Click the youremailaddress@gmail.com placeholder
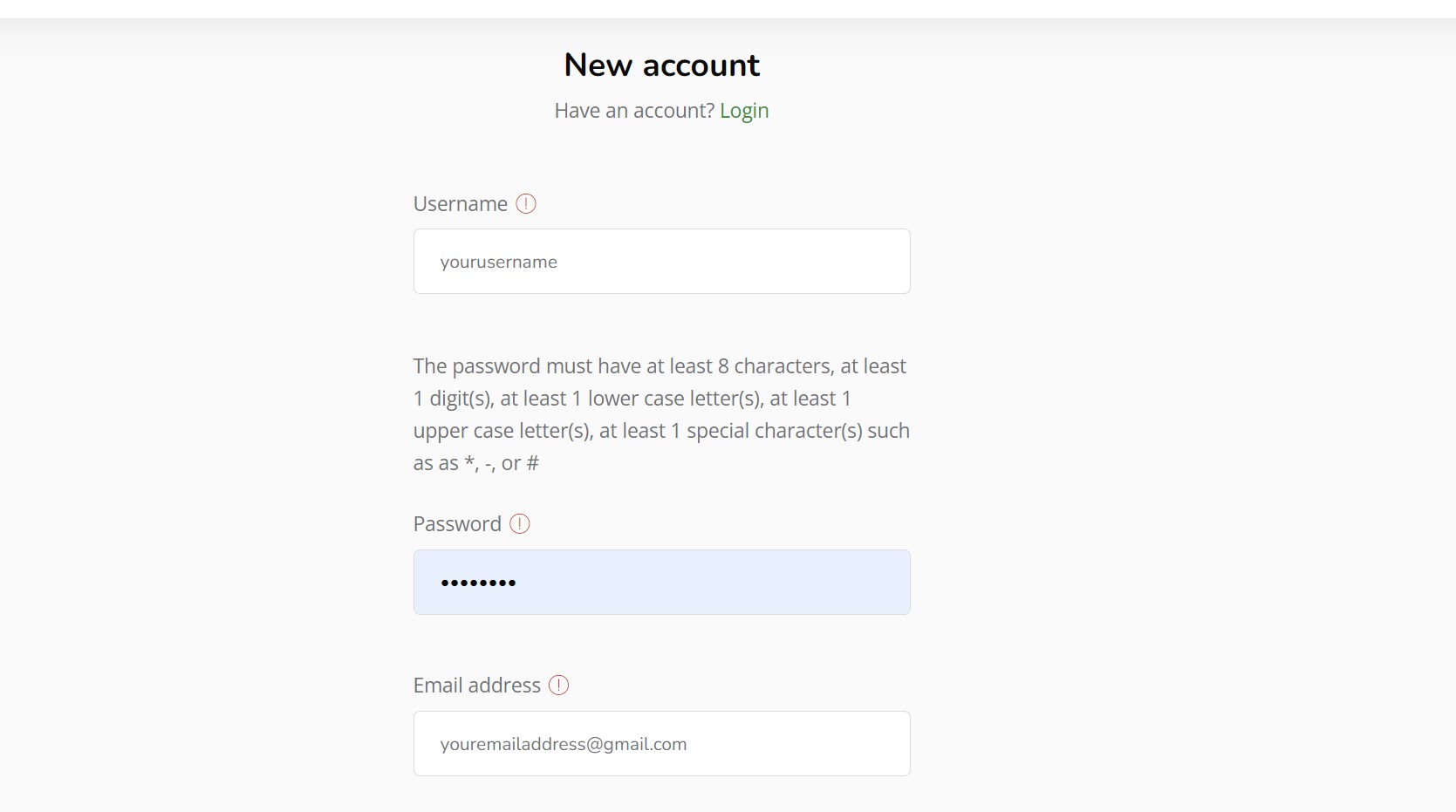Viewport: 1456px width, 812px height. (x=564, y=745)
